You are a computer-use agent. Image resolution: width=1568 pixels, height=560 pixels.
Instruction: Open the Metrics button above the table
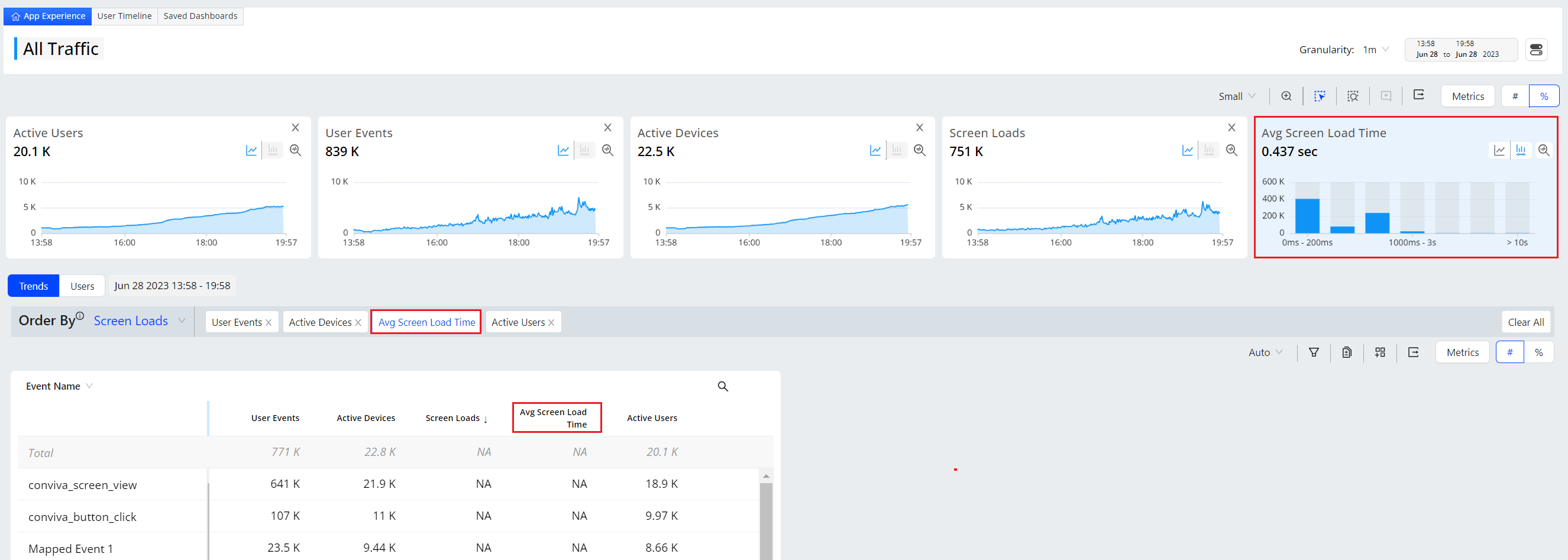(1462, 352)
